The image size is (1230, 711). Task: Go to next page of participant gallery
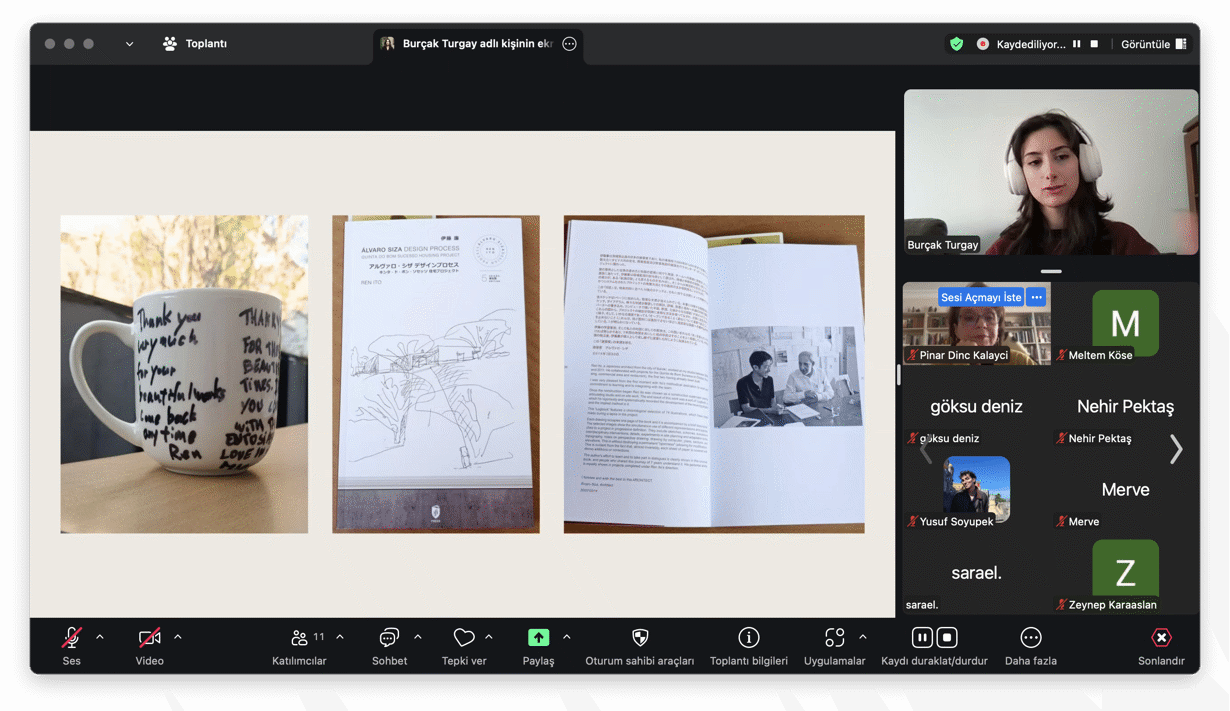pyautogui.click(x=1176, y=450)
